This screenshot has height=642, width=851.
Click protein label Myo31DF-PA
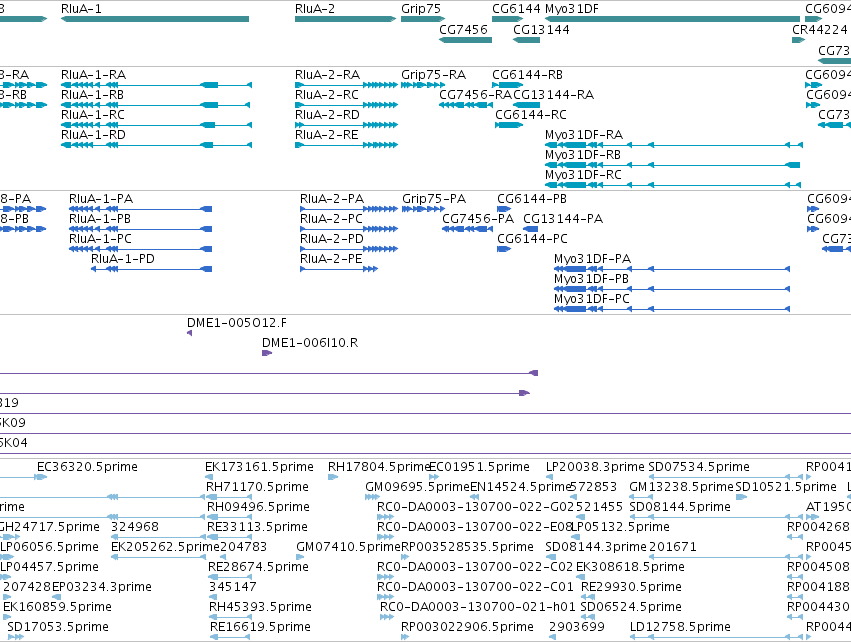[x=593, y=259]
